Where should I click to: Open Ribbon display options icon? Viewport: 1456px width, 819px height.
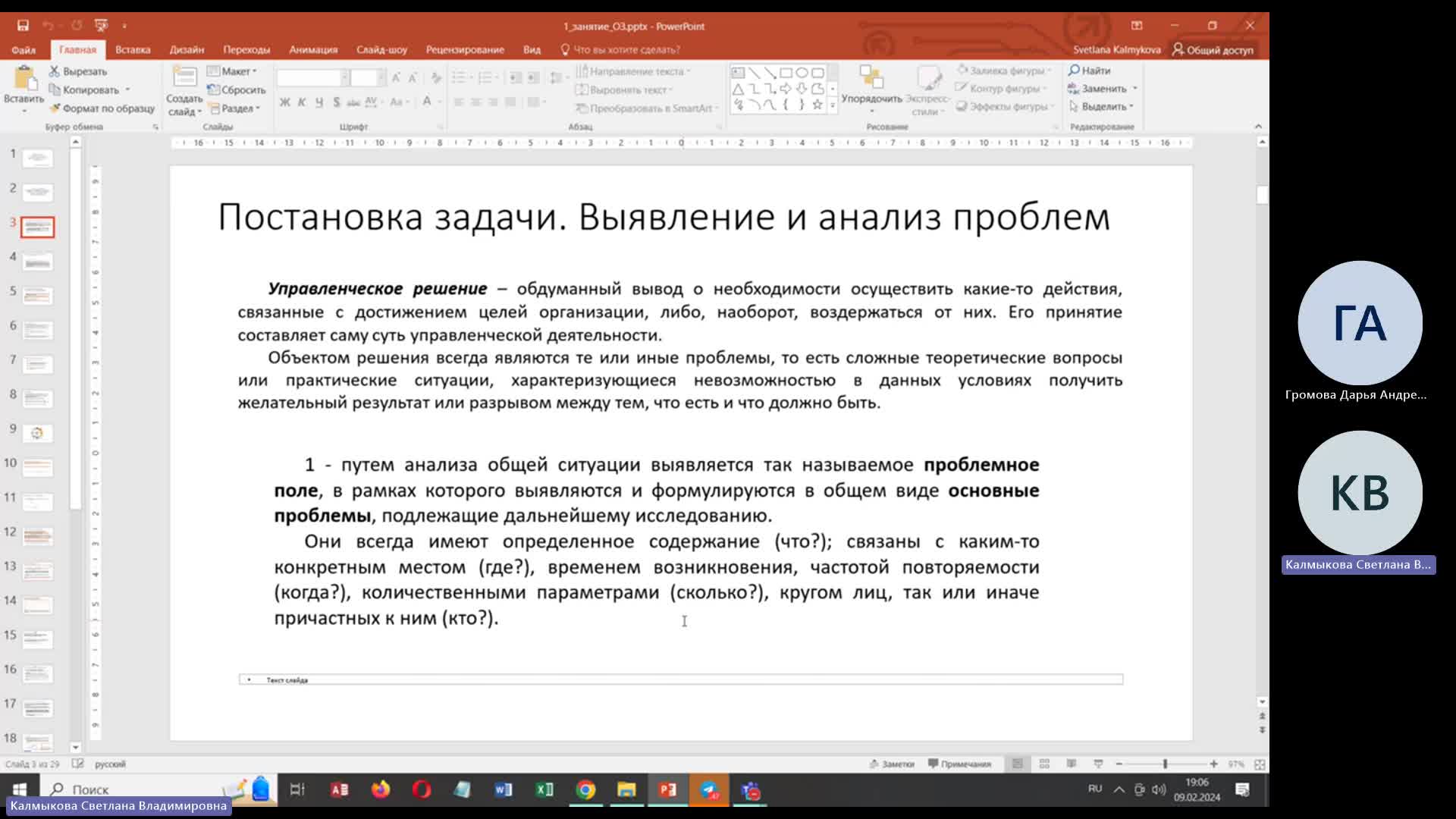point(1136,26)
